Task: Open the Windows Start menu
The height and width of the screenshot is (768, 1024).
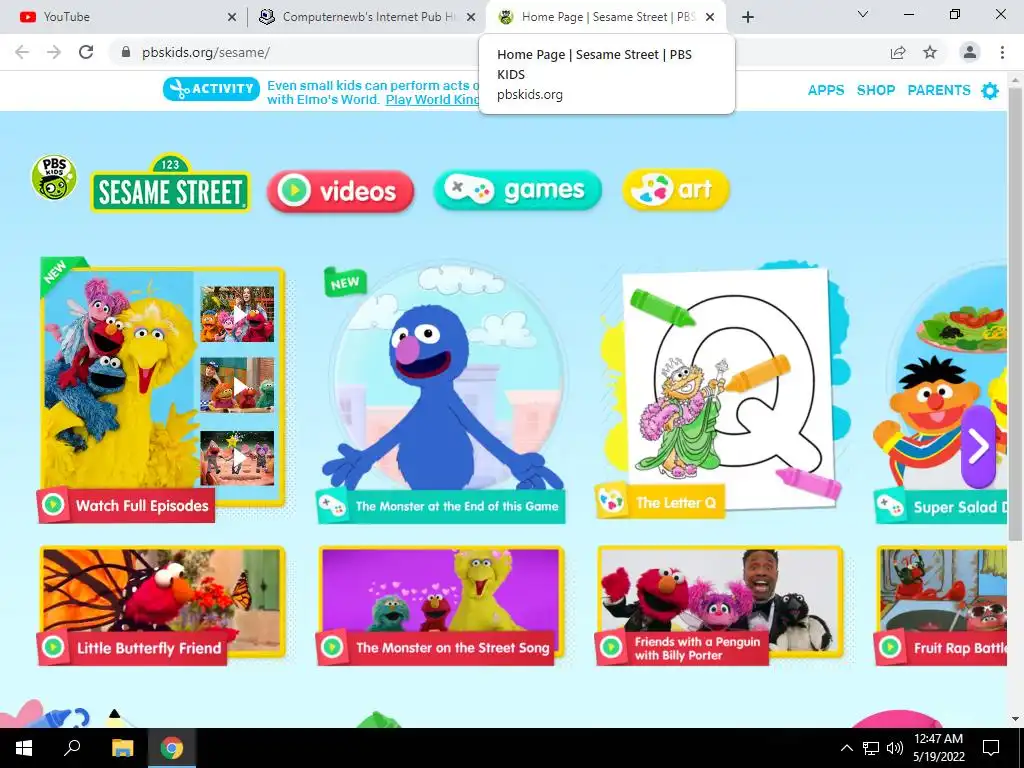Action: 24,748
